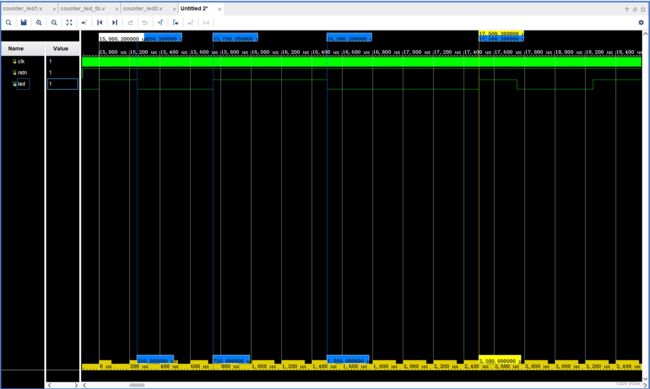The image size is (650, 389).
Task: Switch to the counter_led2.v tab
Action: (143, 8)
